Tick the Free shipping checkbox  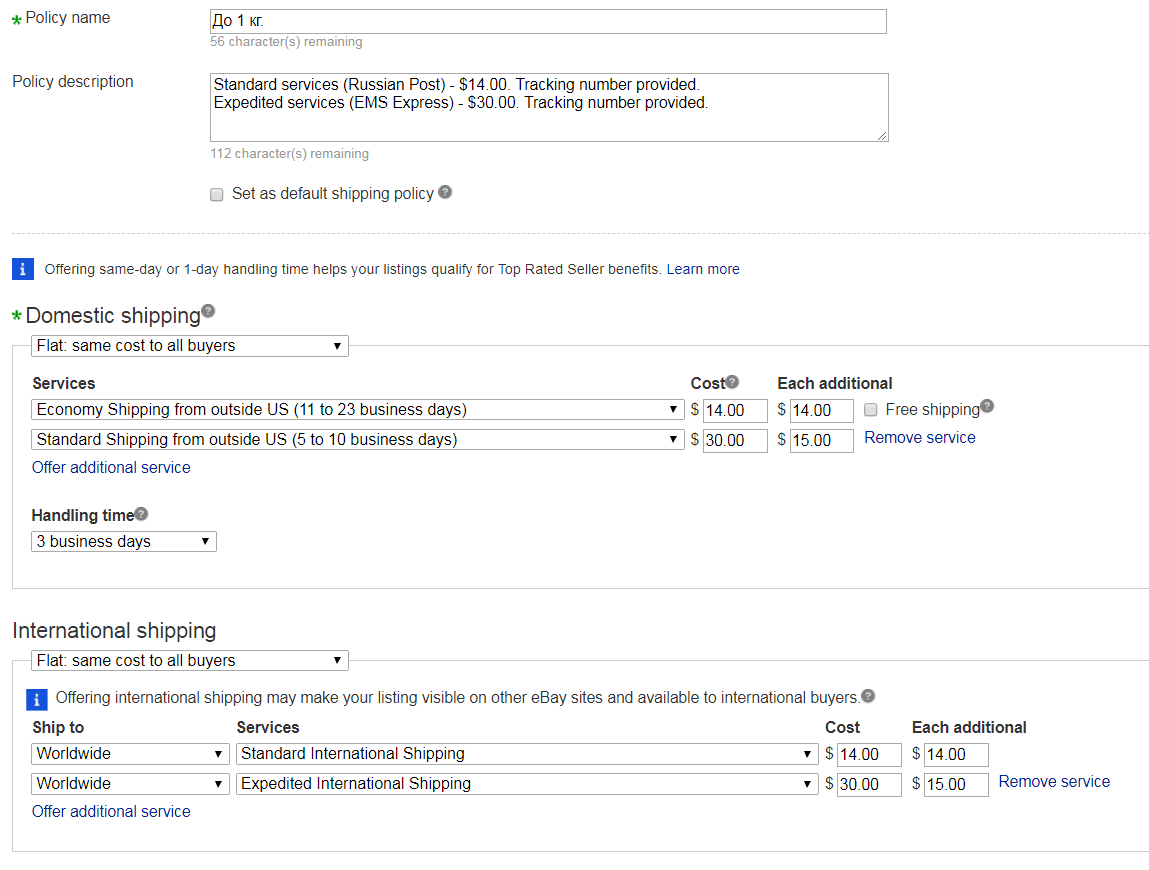point(871,410)
